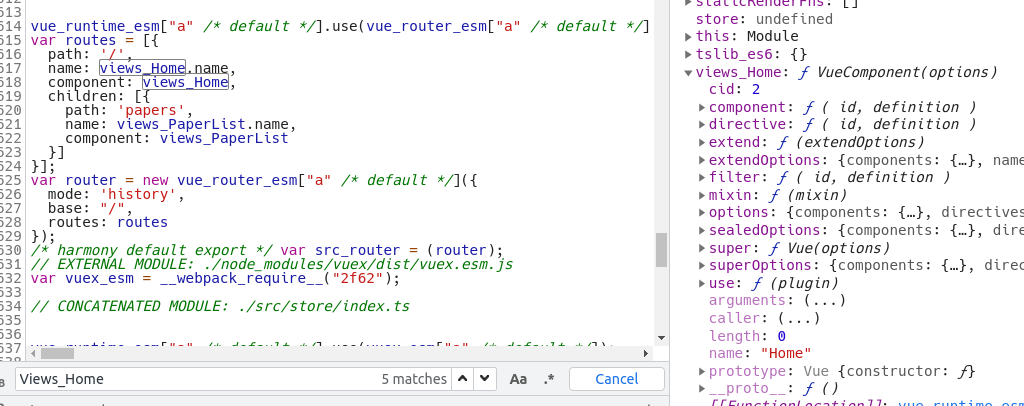Image resolution: width=1024 pixels, height=406 pixels.
Task: Click the src_router variable in code
Action: (x=357, y=250)
